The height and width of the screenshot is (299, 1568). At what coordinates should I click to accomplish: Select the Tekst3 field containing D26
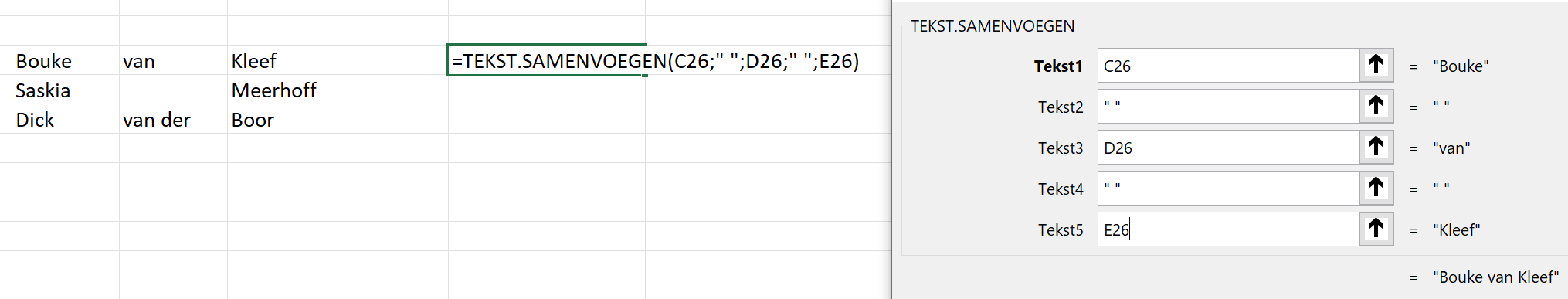1228,148
